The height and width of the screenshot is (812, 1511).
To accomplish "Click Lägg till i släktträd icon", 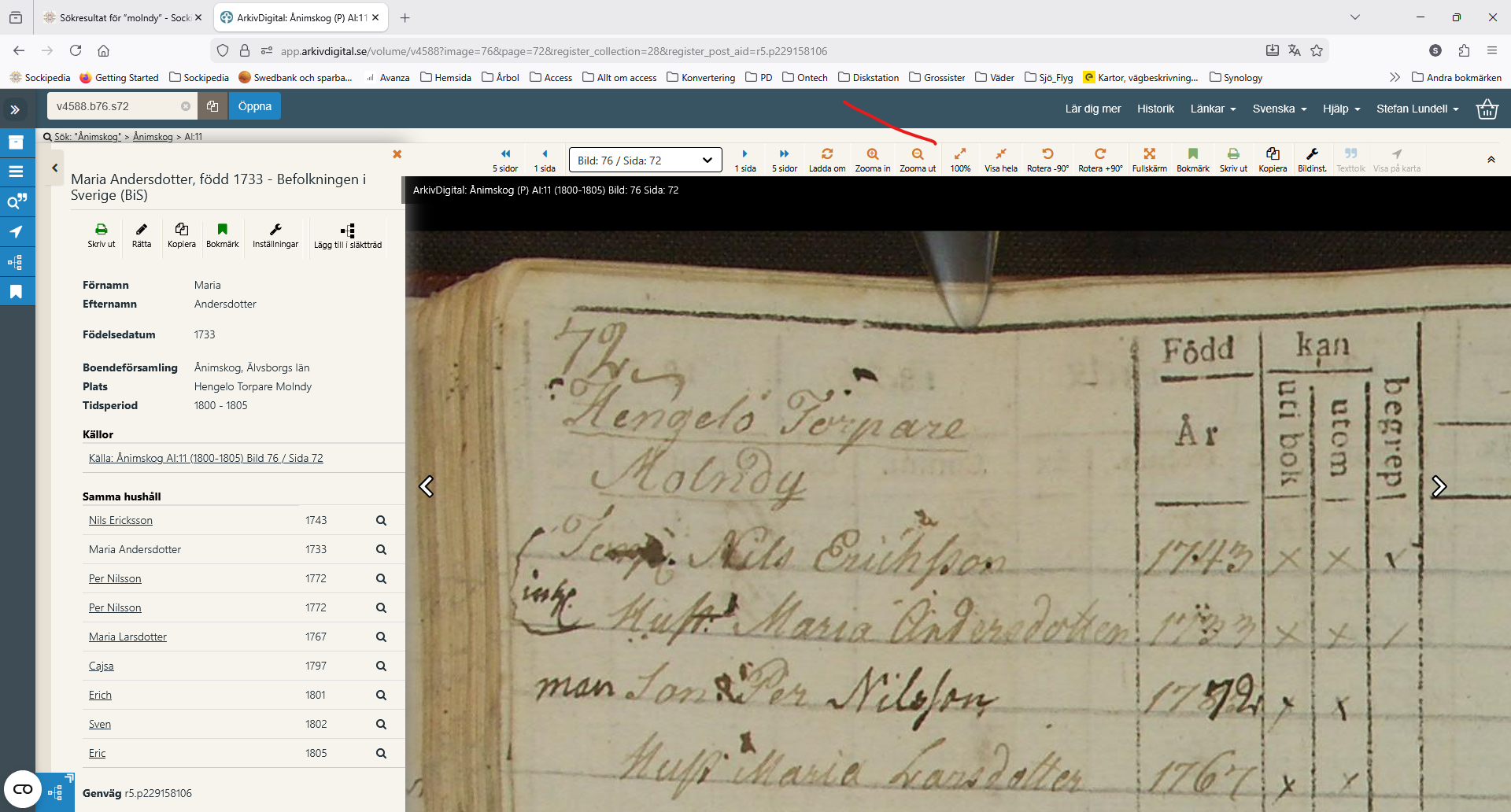I will pyautogui.click(x=347, y=231).
